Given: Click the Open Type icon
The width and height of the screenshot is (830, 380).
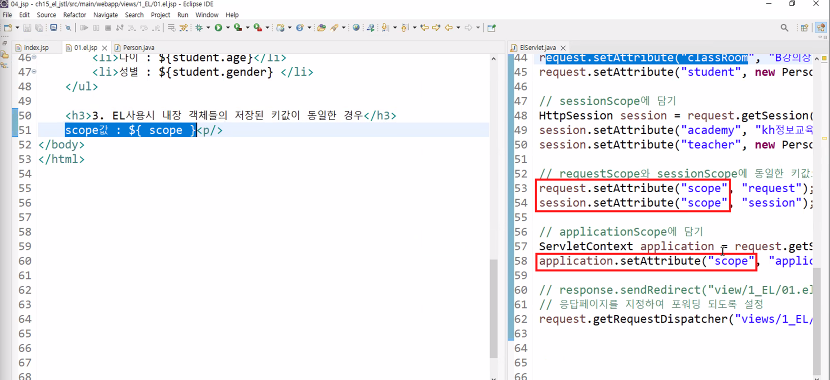Looking at the screenshot, I should point(321,28).
